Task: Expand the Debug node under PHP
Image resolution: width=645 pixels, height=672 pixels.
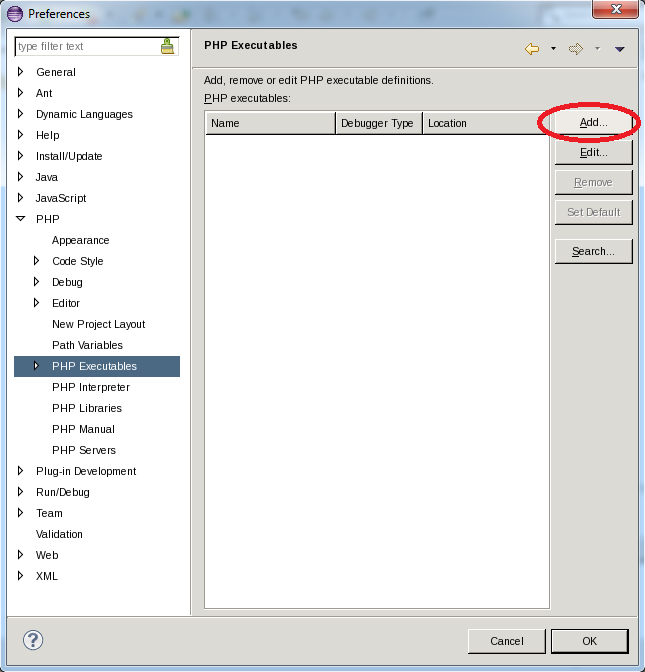Action: (x=36, y=282)
